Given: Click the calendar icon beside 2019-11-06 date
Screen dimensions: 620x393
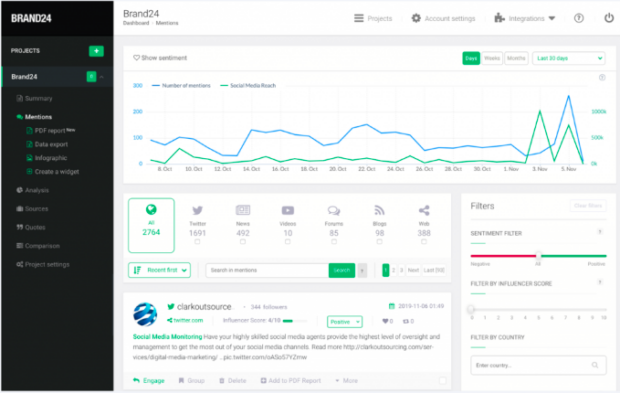Looking at the screenshot, I should [391, 306].
